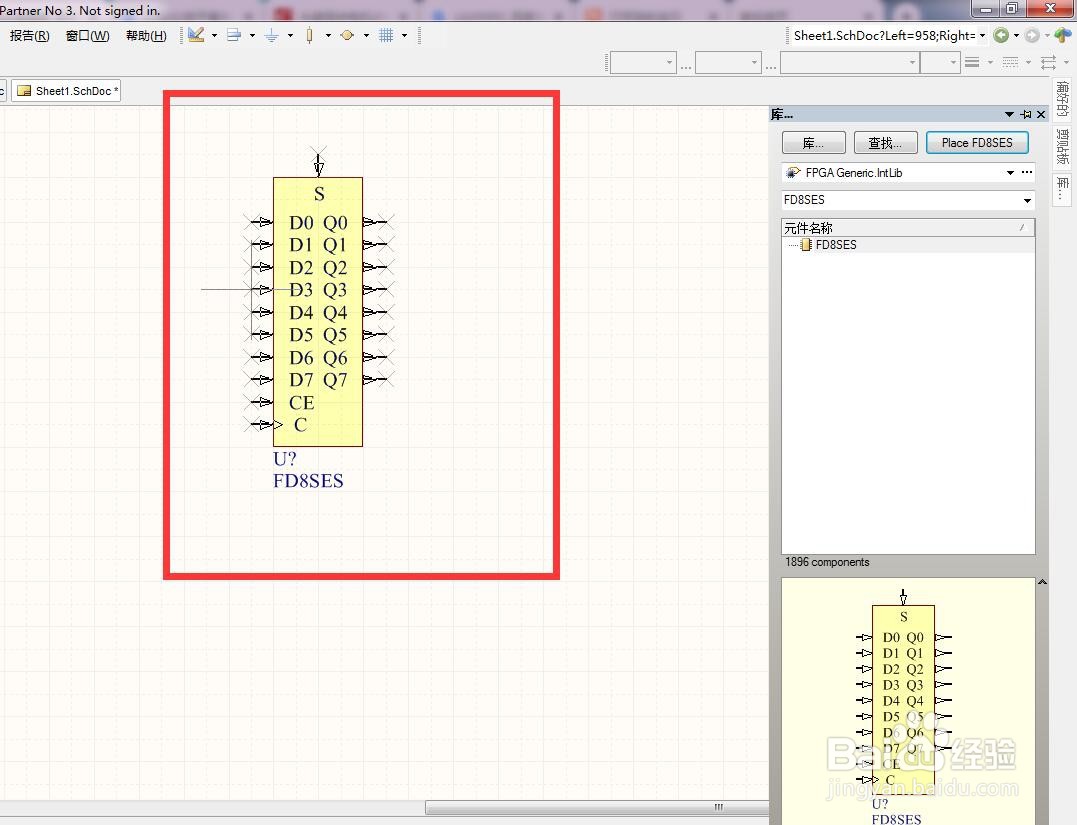Expand the power sources dropdown arrow
This screenshot has height=825, width=1077.
click(x=290, y=36)
